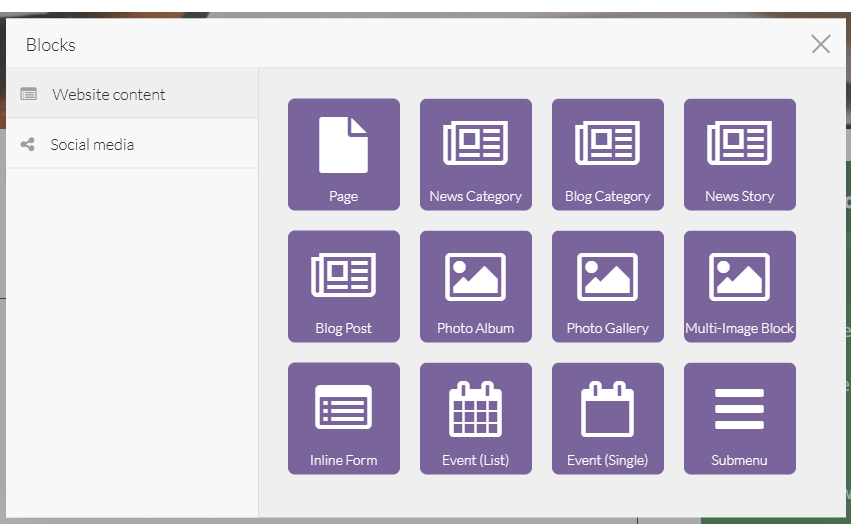This screenshot has height=524, width=851.
Task: Click the 'Submenu' text label
Action: coord(739,461)
